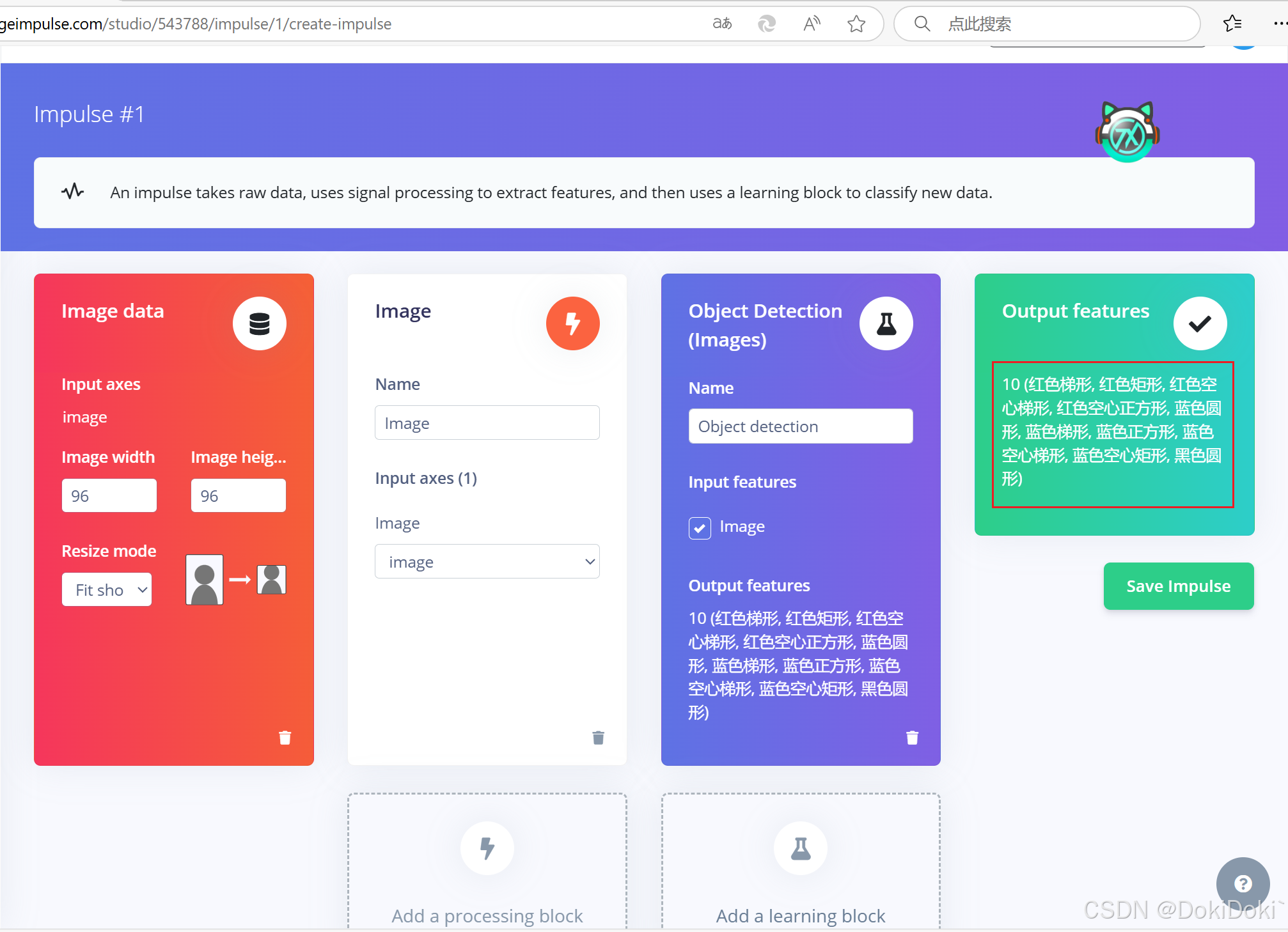This screenshot has height=932, width=1288.
Task: Click the Object detection name field
Action: (801, 426)
